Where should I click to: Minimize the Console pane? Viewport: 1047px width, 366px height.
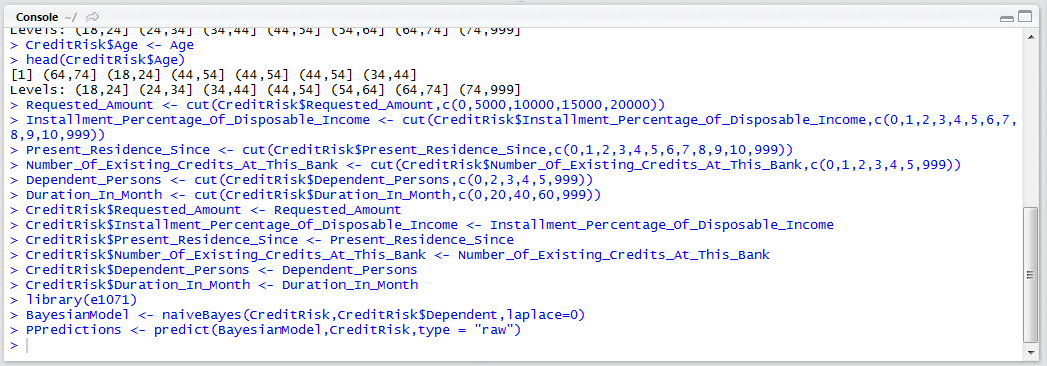pos(1008,17)
